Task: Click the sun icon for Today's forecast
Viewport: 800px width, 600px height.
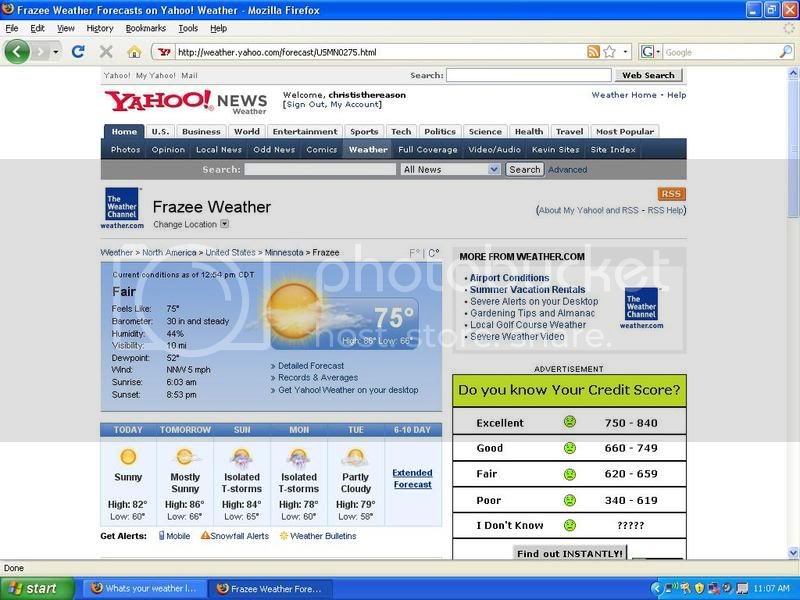Action: (x=128, y=456)
